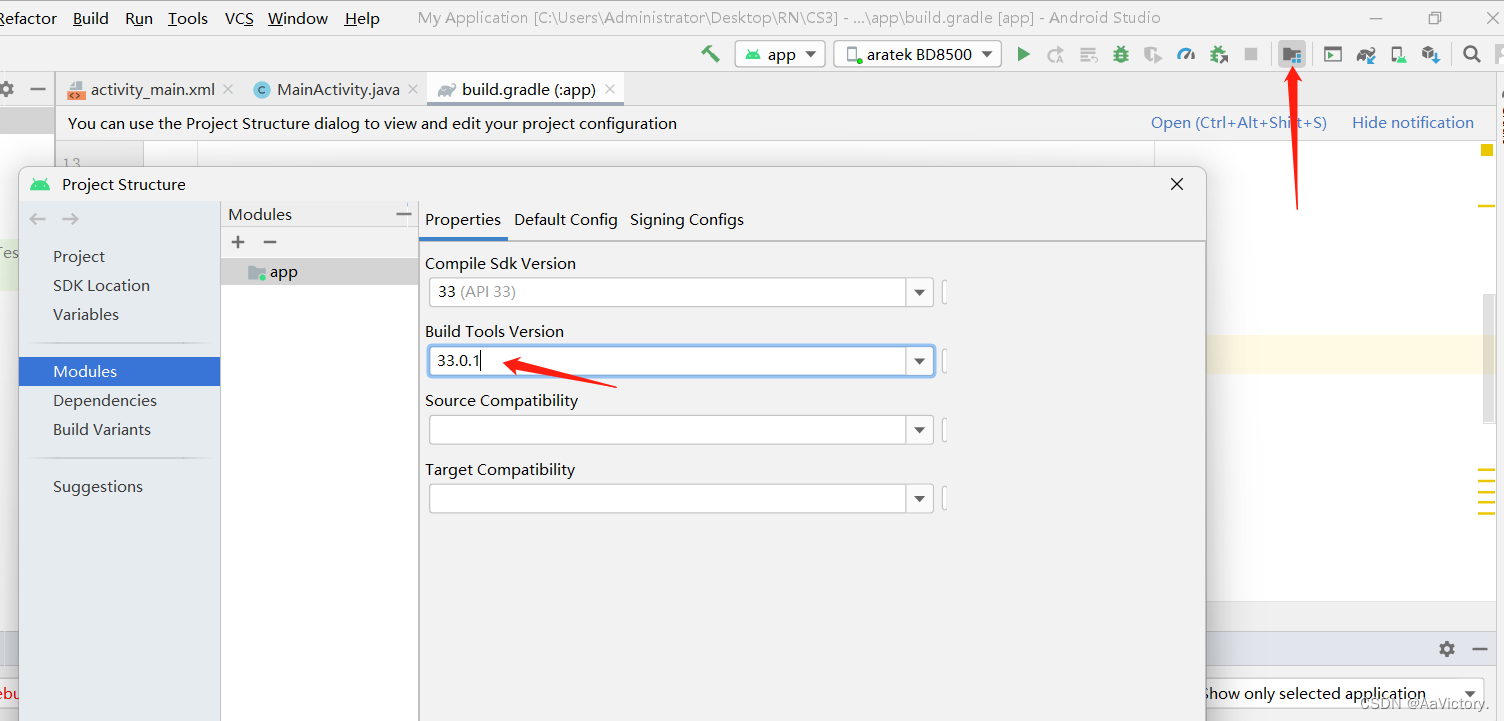Screen dimensions: 1504x721
Task: Click the Search Everywhere magnifier icon
Action: (x=1472, y=54)
